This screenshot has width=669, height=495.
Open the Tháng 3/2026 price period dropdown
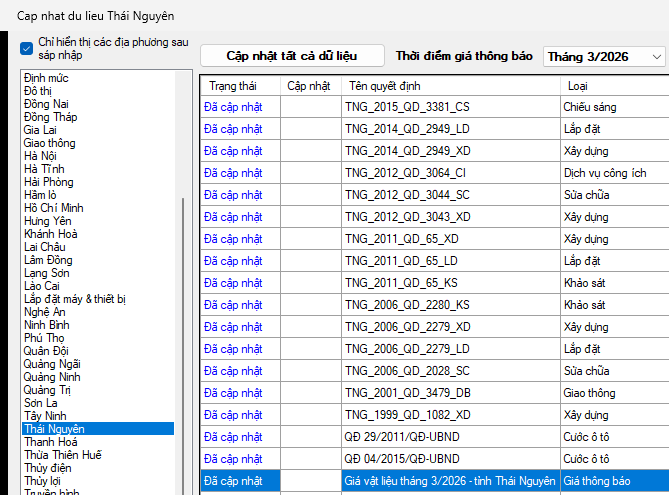(604, 57)
